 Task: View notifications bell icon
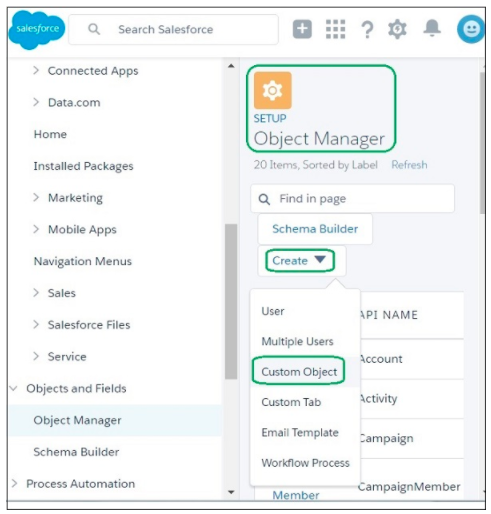coord(432,28)
